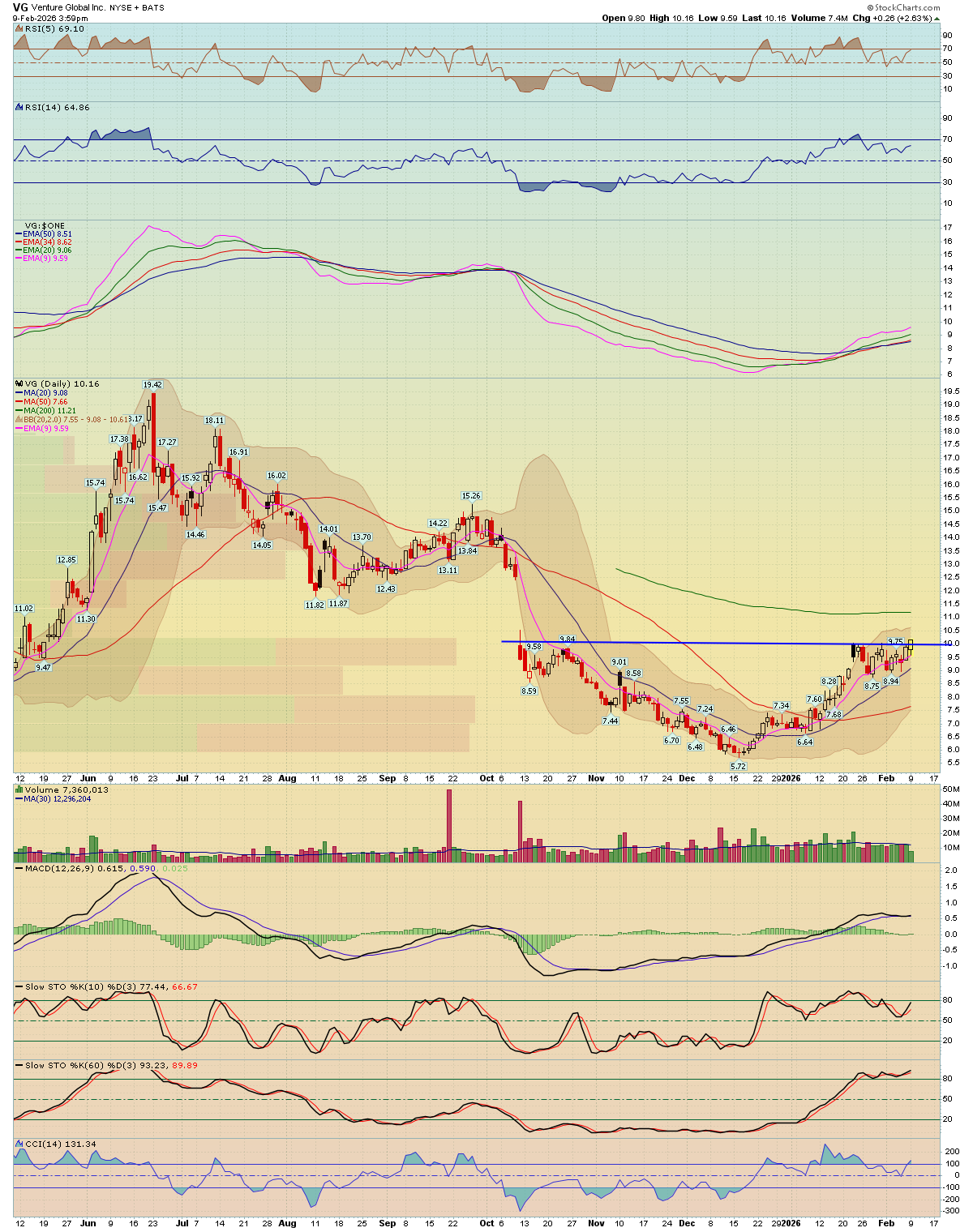Click the VG ticker symbol title

coord(21,7)
